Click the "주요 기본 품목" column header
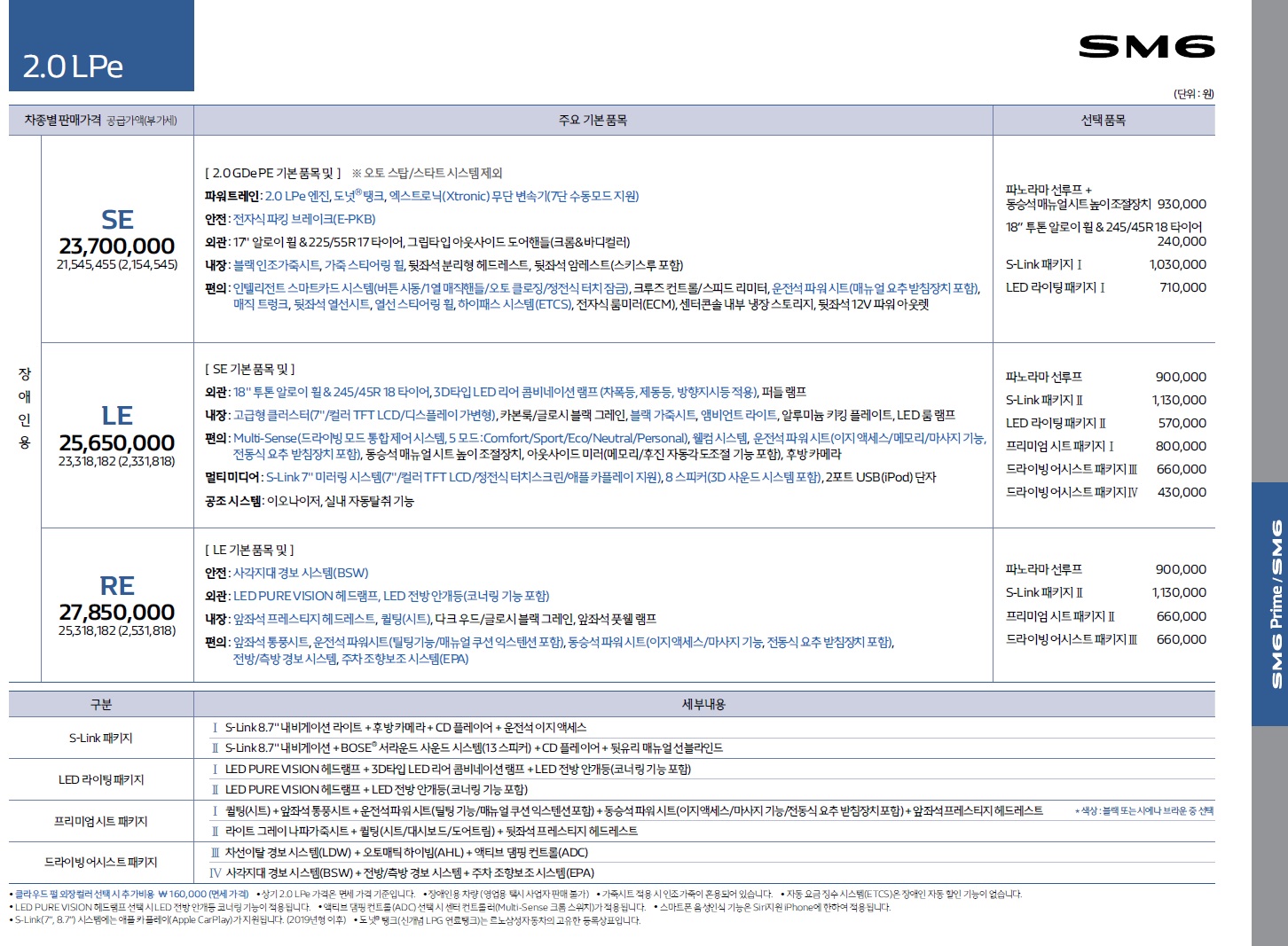Image resolution: width=1288 pixels, height=946 pixels. [593, 120]
